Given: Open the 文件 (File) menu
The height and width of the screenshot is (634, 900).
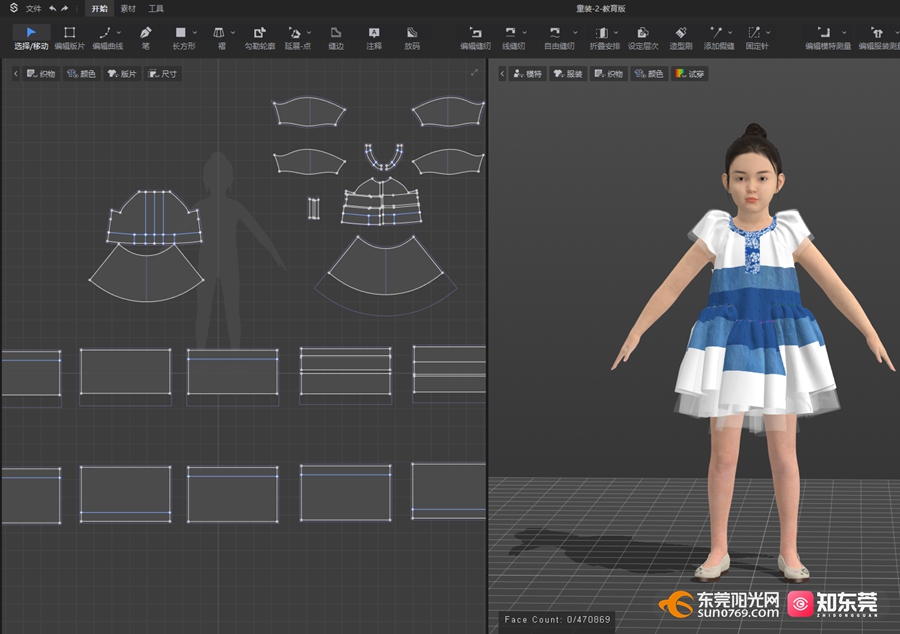Looking at the screenshot, I should point(34,8).
